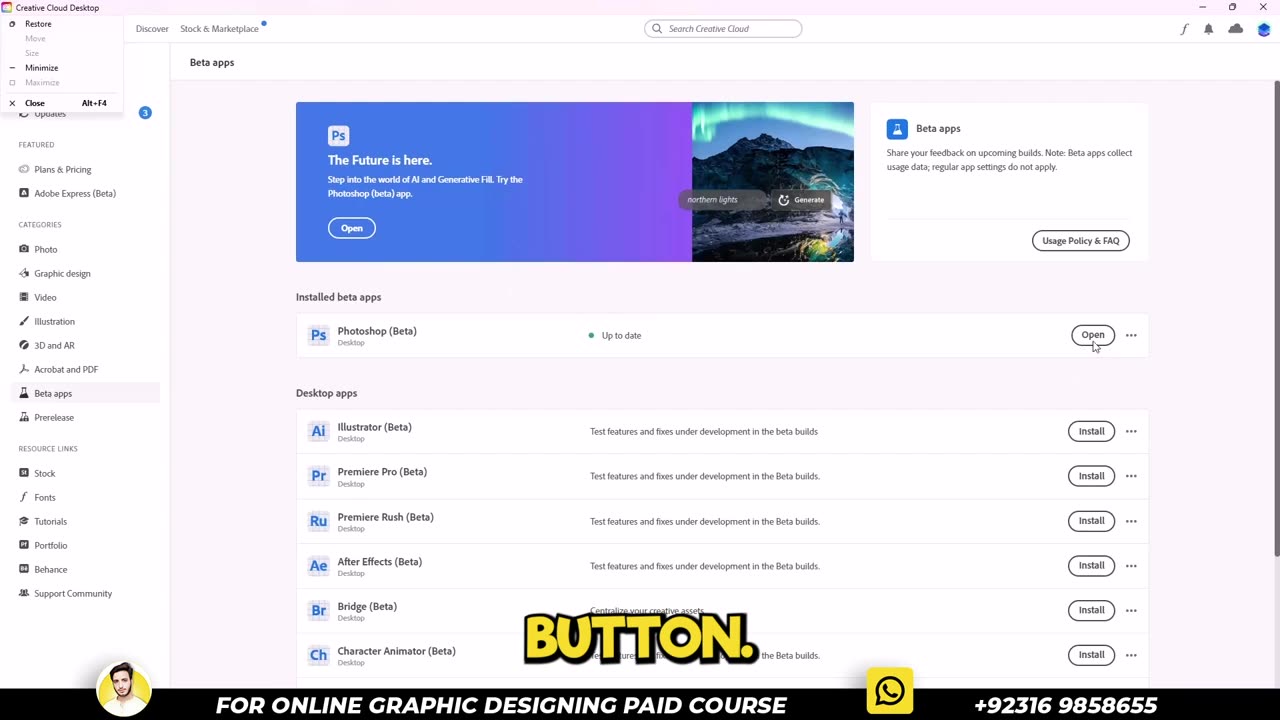Image resolution: width=1280 pixels, height=720 pixels.
Task: Install Premiere Pro (Beta)
Action: tap(1091, 476)
